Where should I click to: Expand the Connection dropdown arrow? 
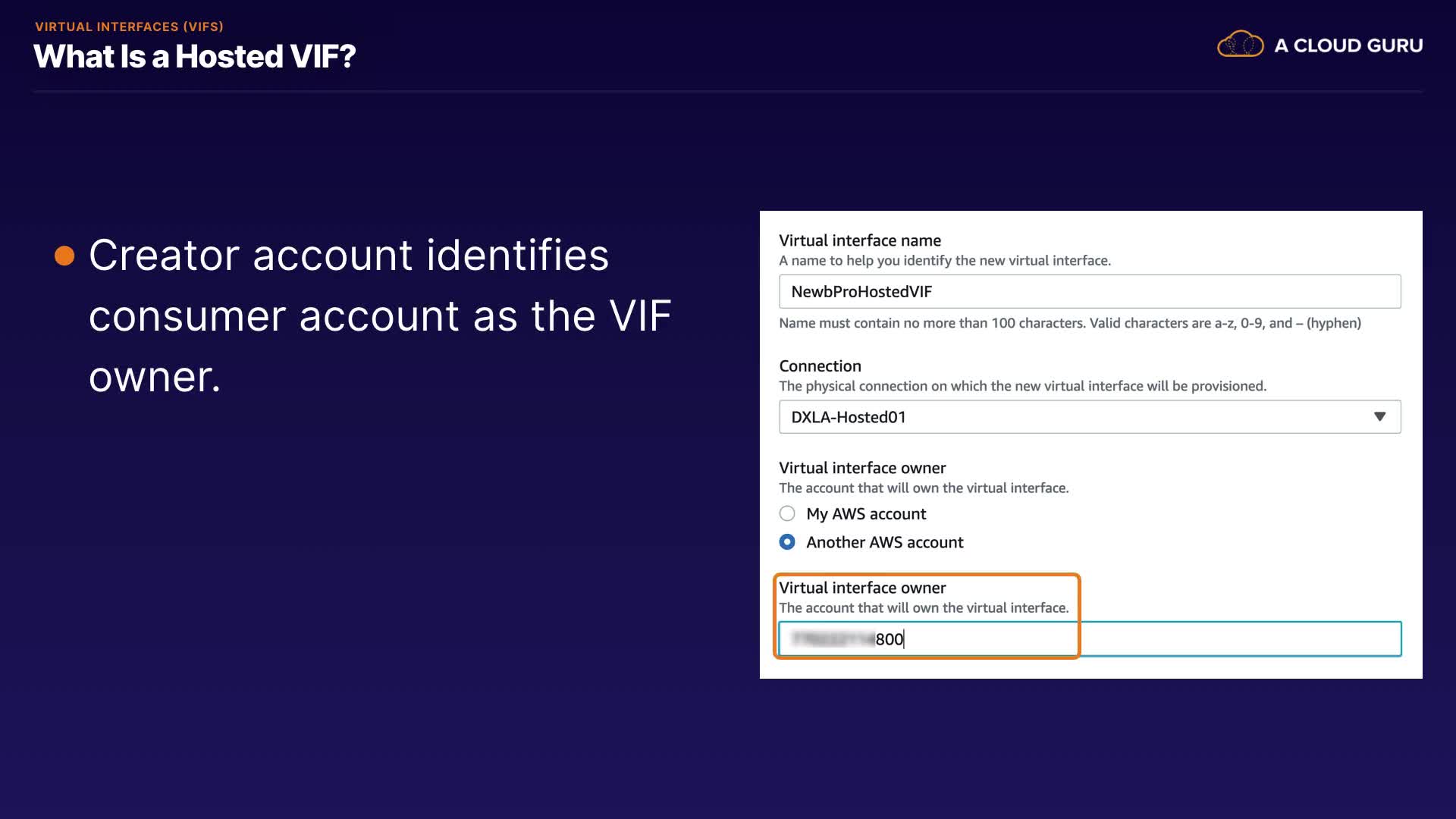1379,417
